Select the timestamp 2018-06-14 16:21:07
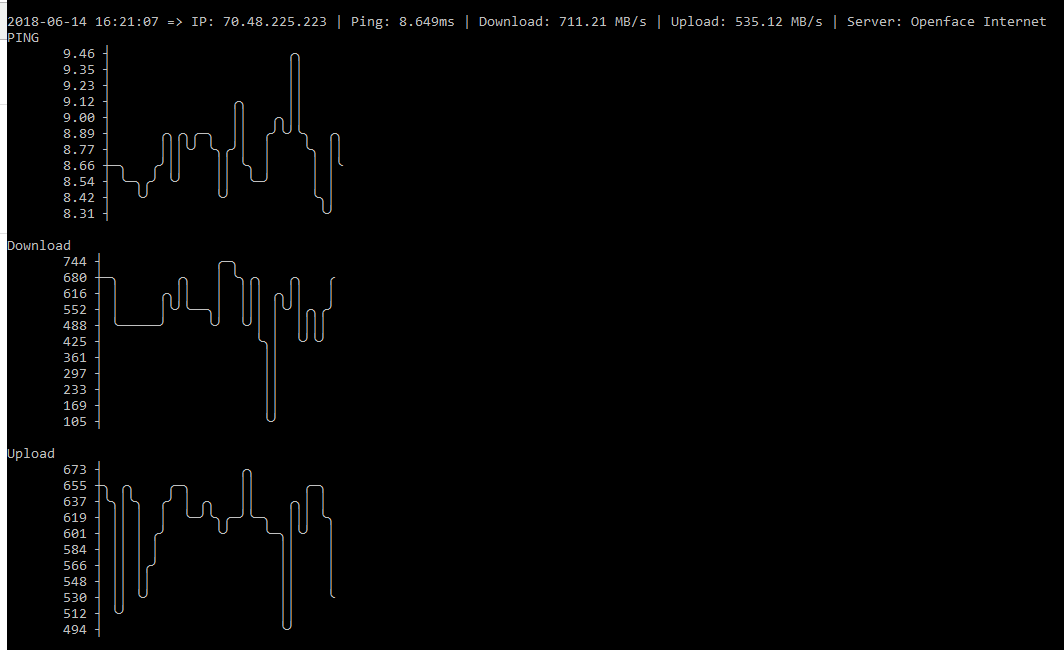Image resolution: width=1064 pixels, height=650 pixels. (83, 22)
